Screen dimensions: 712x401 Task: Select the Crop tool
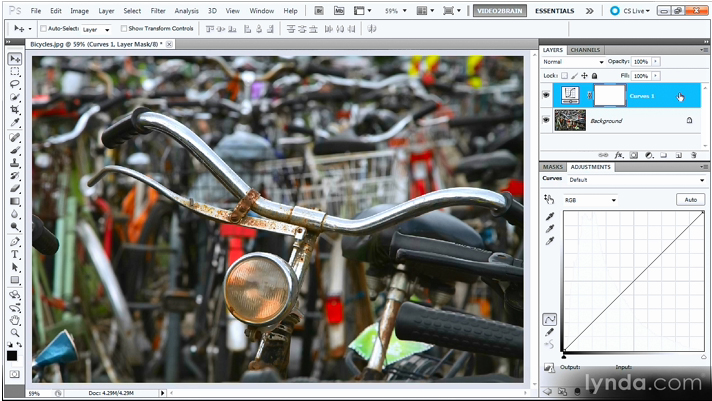coord(15,110)
